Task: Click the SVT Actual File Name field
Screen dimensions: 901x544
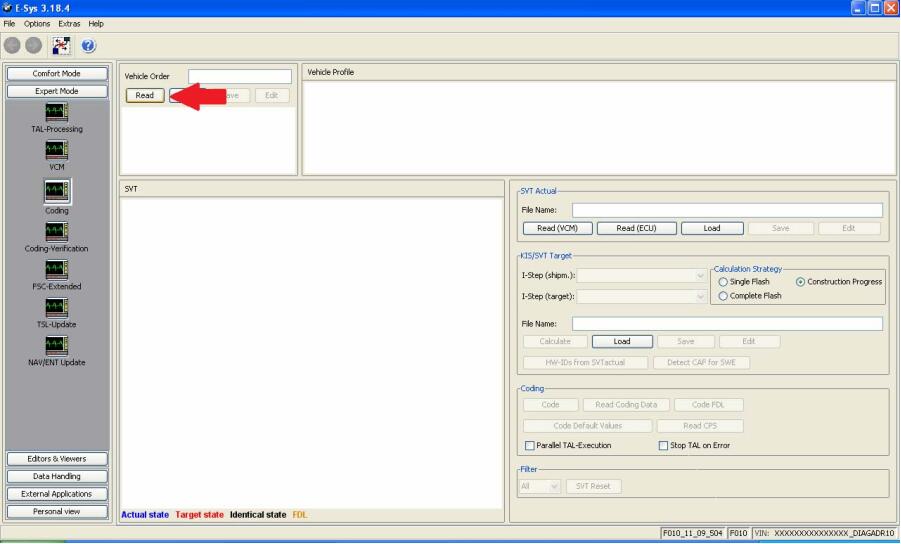Action: coord(727,210)
